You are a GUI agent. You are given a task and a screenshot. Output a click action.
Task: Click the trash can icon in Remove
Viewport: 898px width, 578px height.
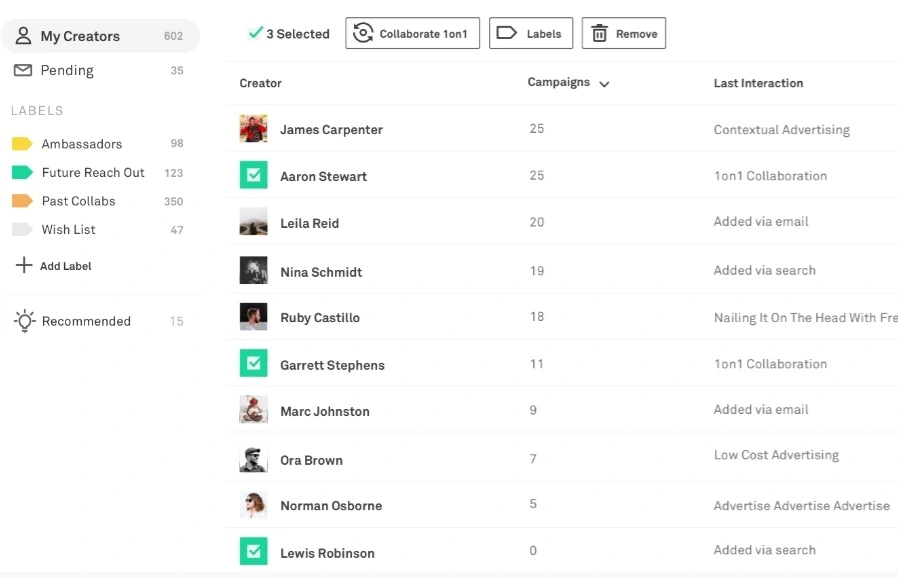[x=599, y=33]
